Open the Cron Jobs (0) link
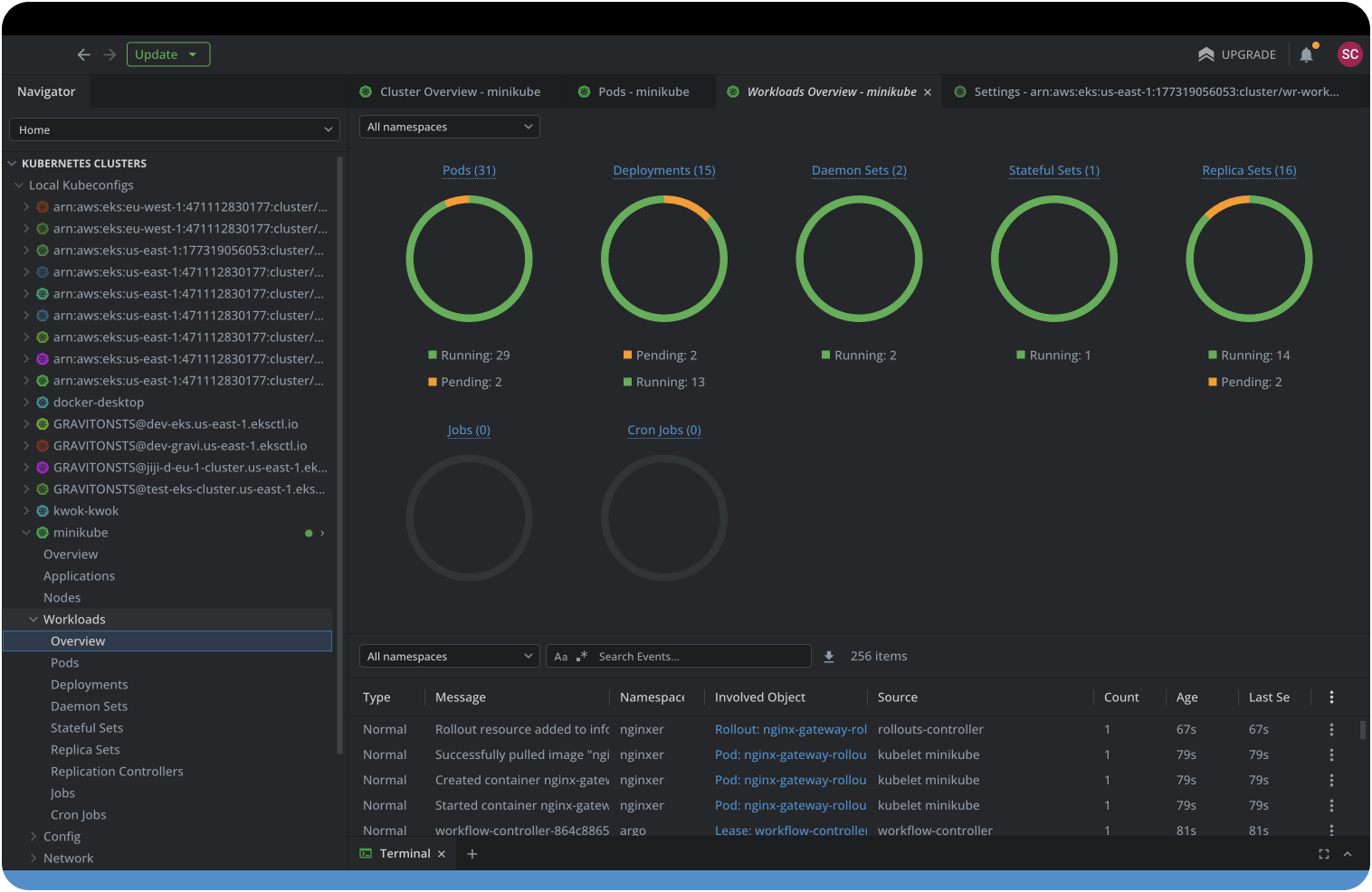The height and width of the screenshot is (892, 1372). [x=664, y=430]
